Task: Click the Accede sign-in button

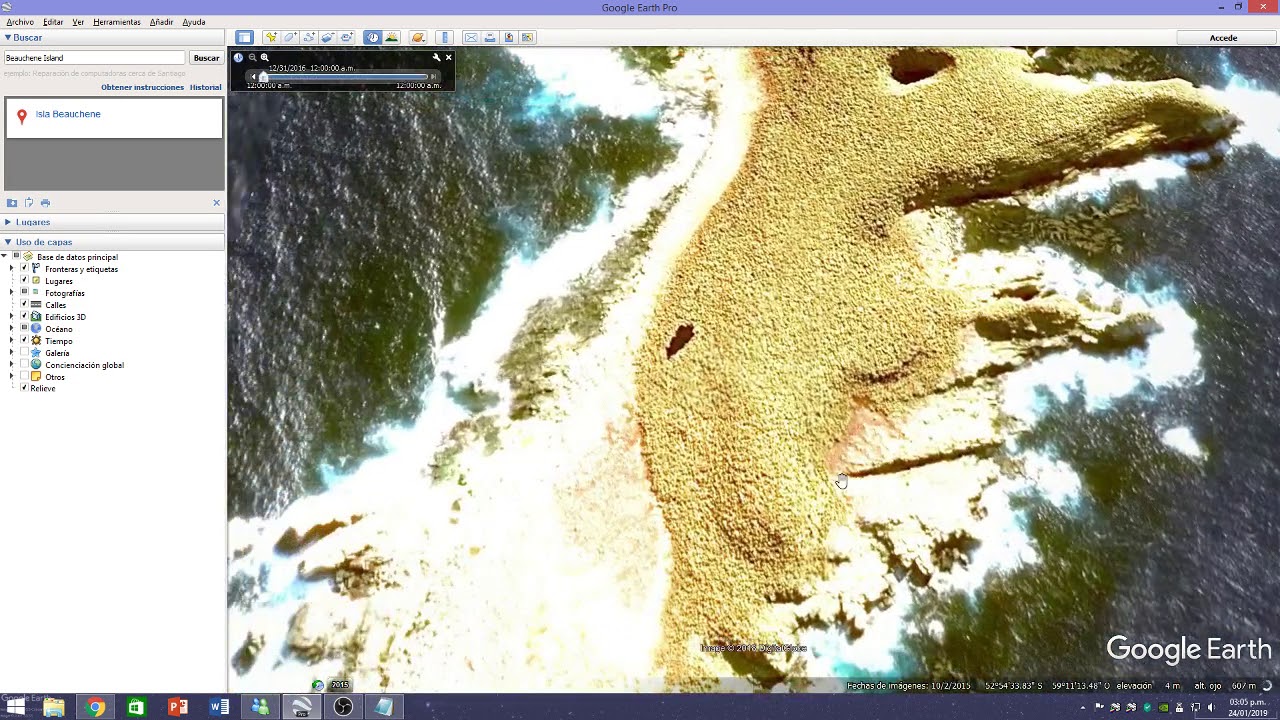Action: click(x=1224, y=38)
